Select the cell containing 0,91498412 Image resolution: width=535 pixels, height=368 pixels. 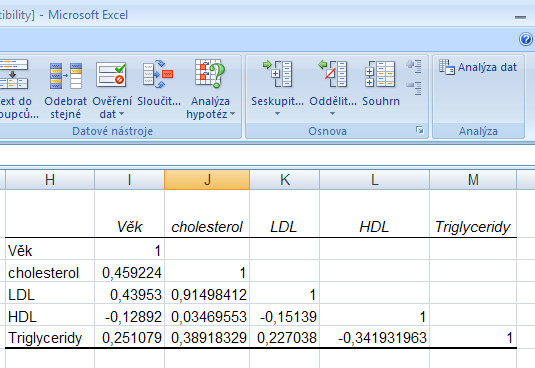pos(207,295)
